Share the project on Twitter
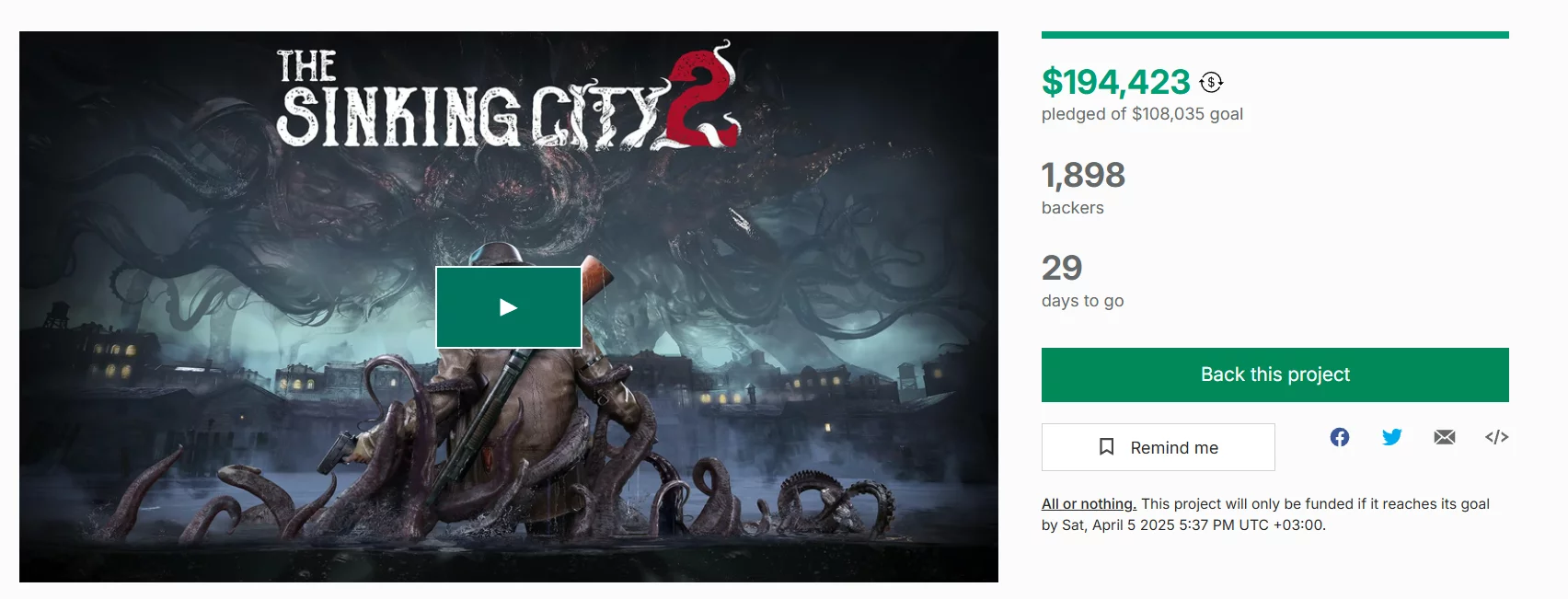 1392,437
